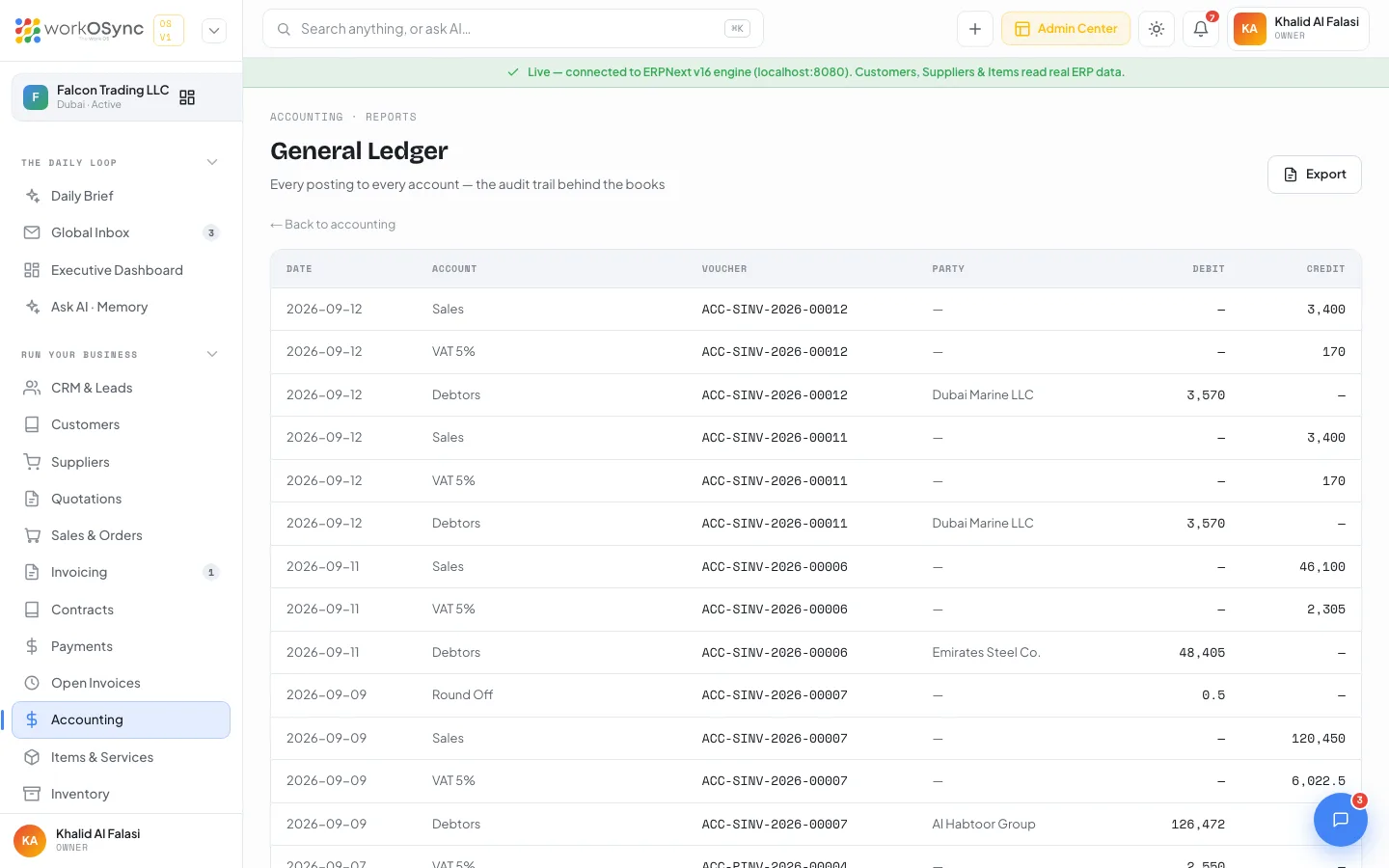
Task: Click the Invoicing file icon
Action: 32,572
